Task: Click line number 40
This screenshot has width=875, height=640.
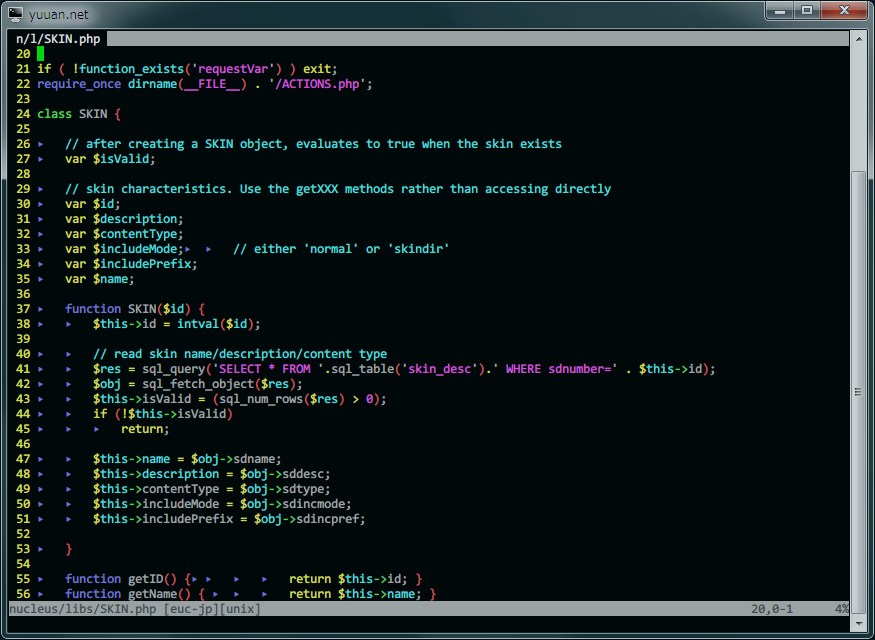Action: [23, 354]
